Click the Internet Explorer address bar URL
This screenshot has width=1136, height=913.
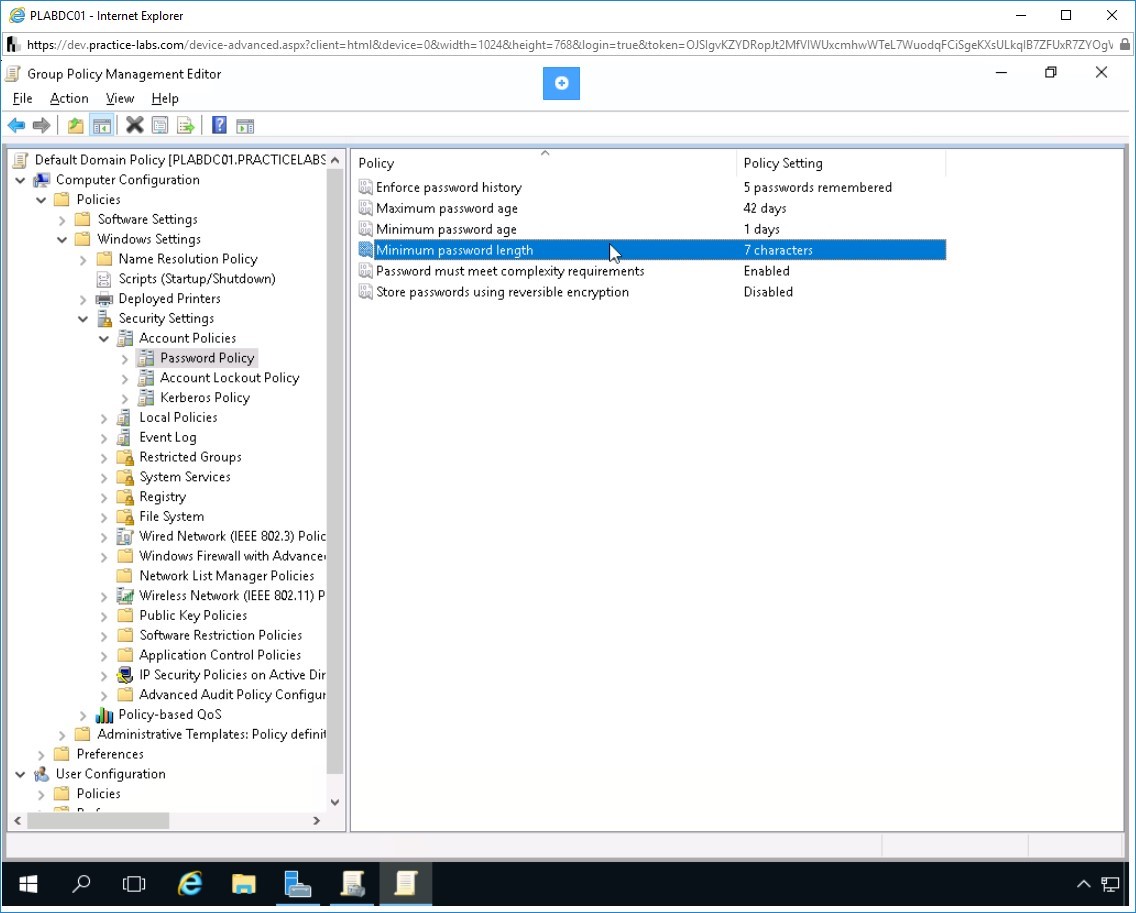tap(569, 45)
